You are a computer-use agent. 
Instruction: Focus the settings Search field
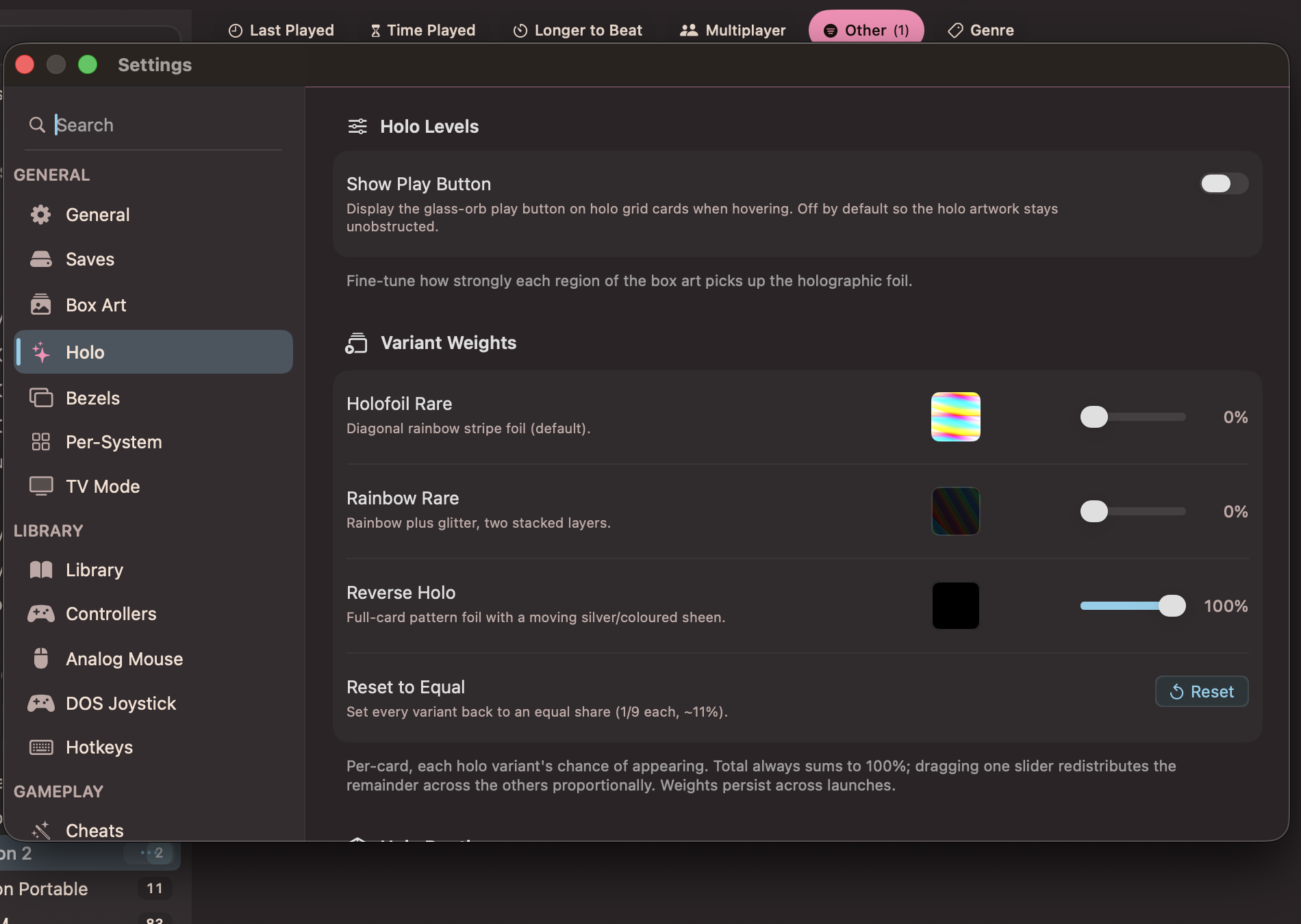click(x=153, y=125)
